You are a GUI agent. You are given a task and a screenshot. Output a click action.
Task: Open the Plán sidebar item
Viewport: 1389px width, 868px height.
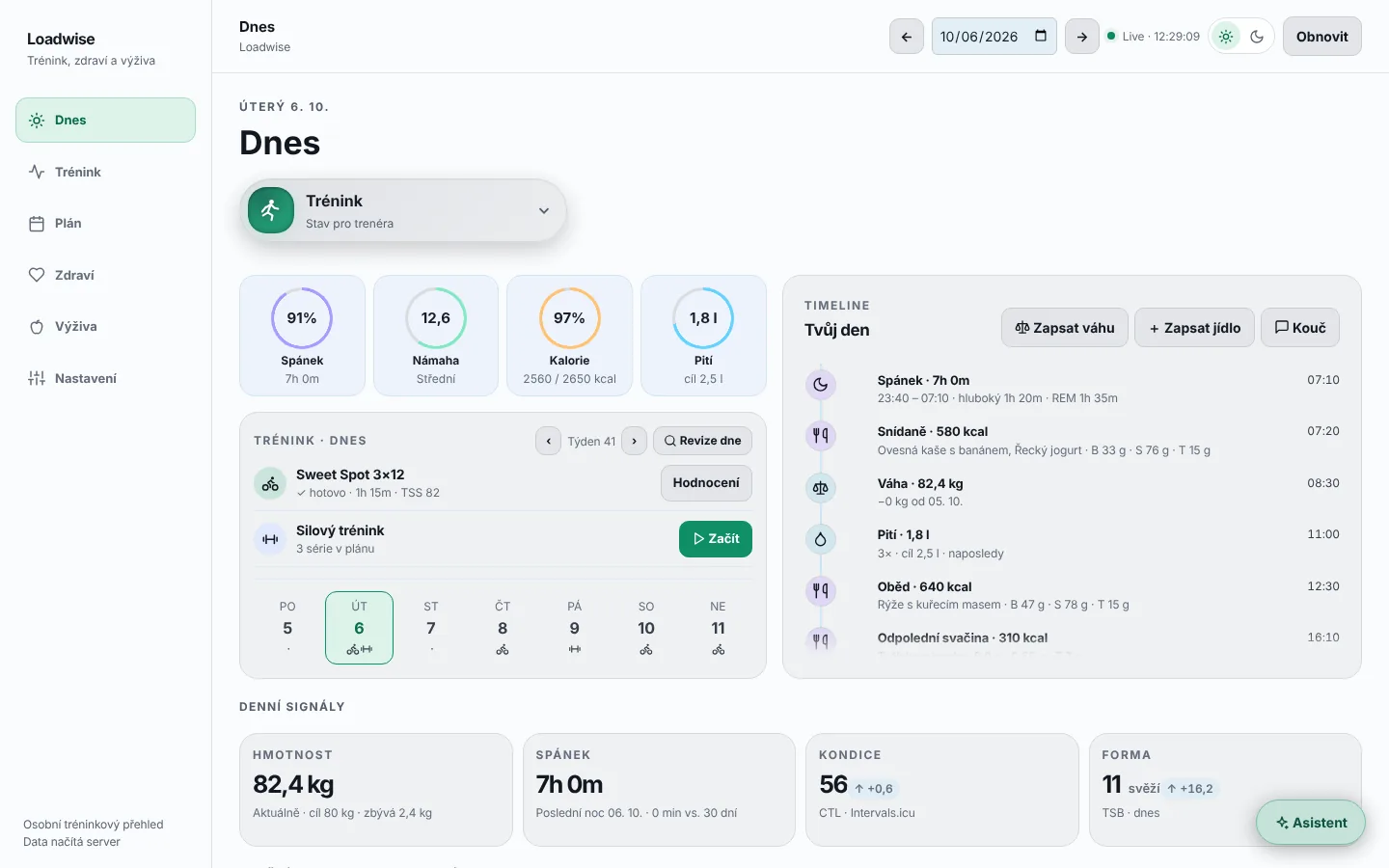[x=105, y=223]
